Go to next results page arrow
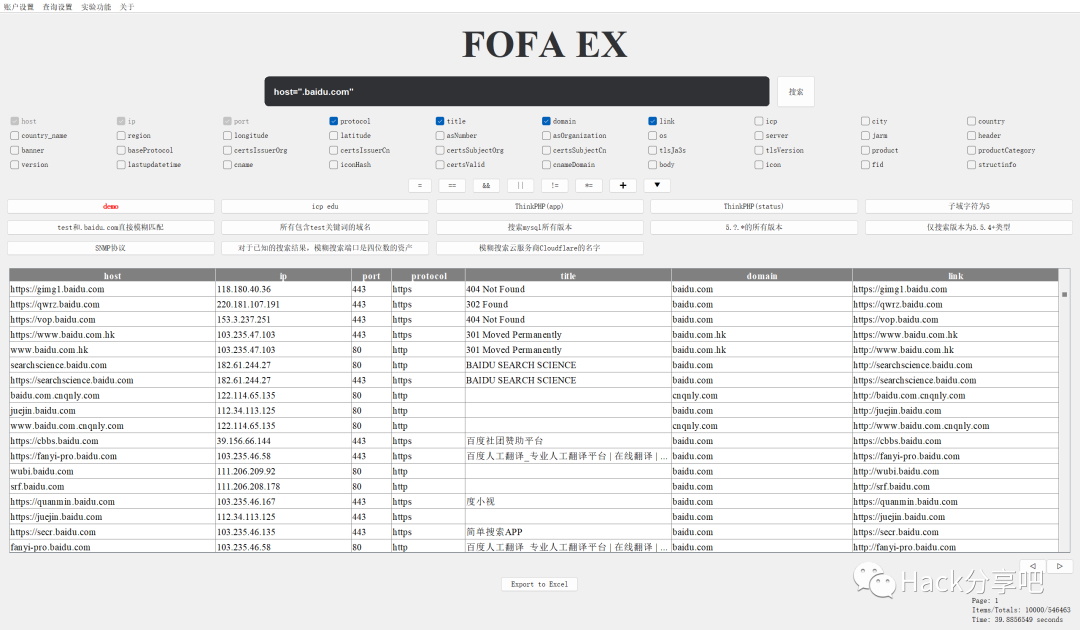 (1059, 566)
